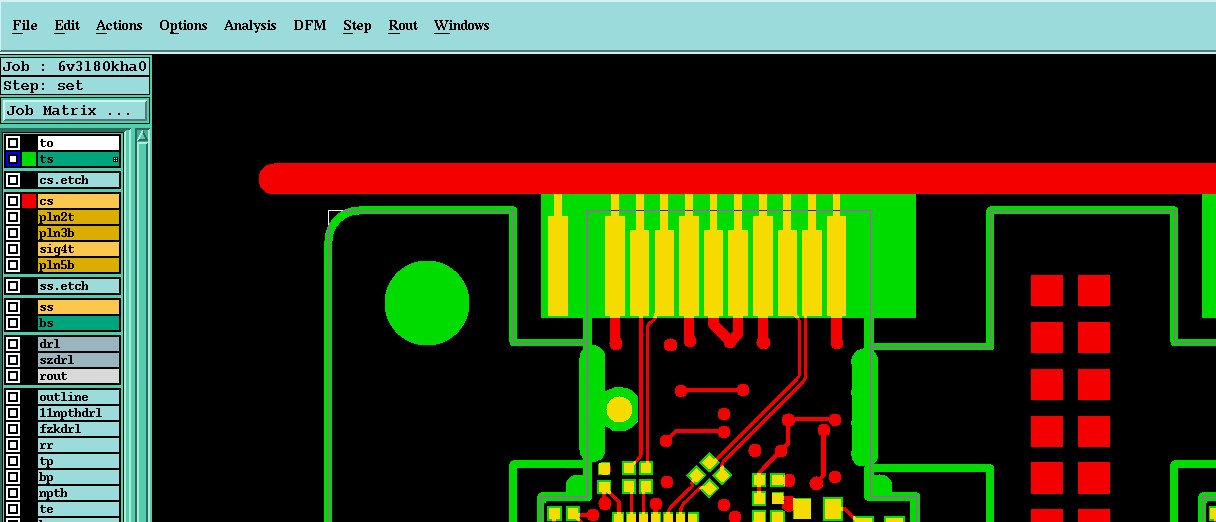Toggle display checkbox for layer pln2t
The image size is (1216, 522).
click(13, 217)
